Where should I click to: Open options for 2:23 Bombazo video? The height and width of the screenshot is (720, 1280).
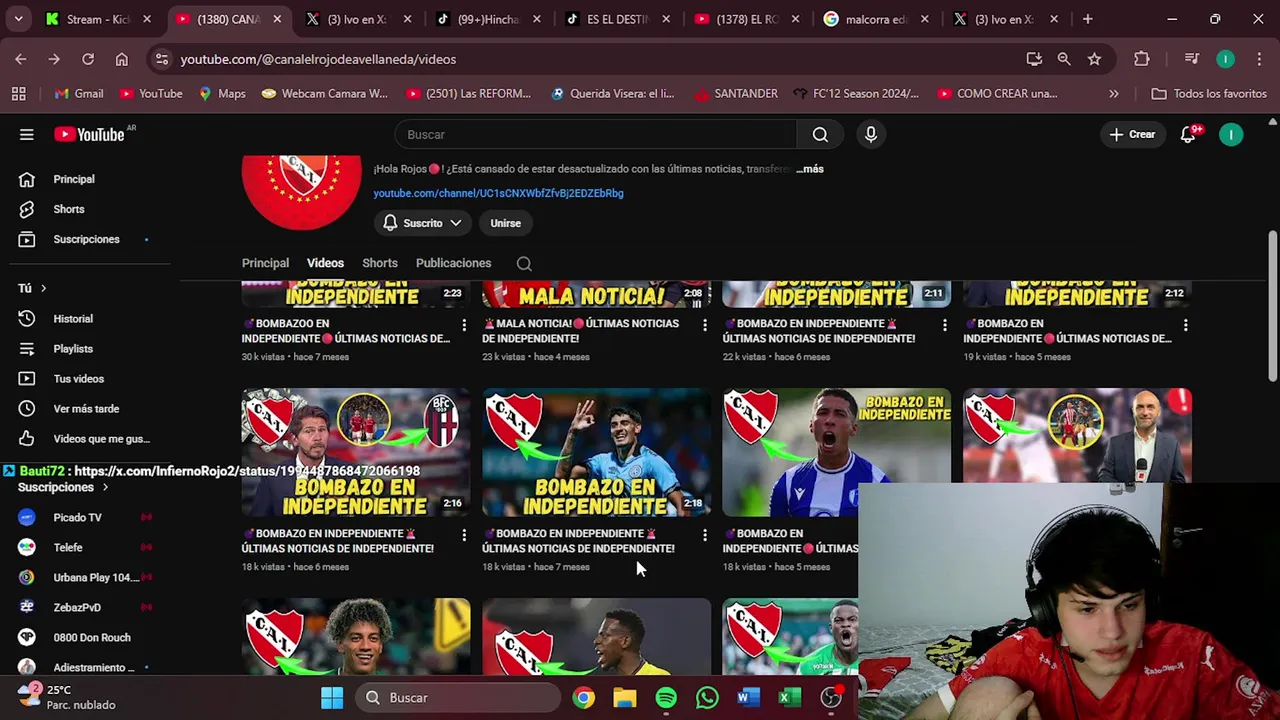point(464,325)
